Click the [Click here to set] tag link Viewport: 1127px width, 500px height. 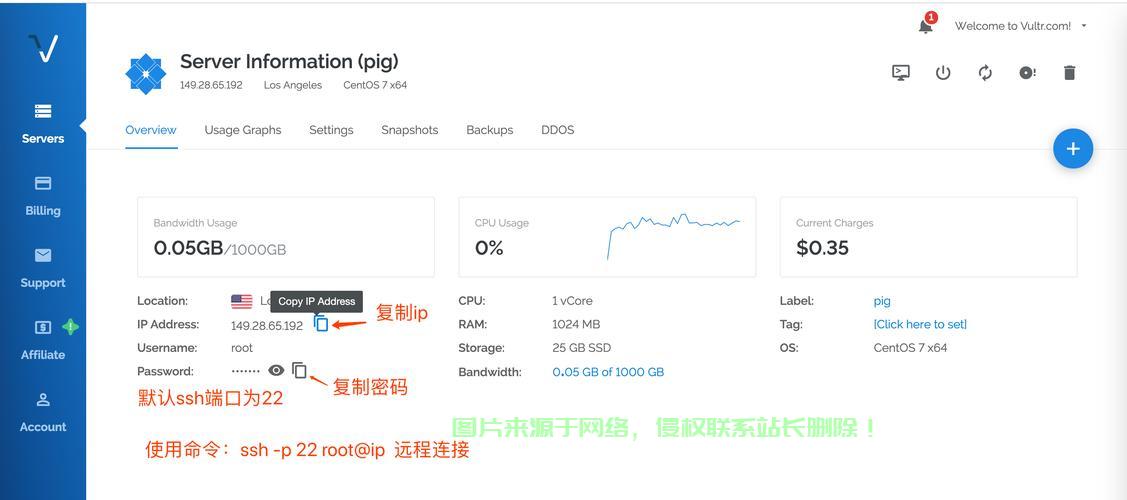click(920, 324)
